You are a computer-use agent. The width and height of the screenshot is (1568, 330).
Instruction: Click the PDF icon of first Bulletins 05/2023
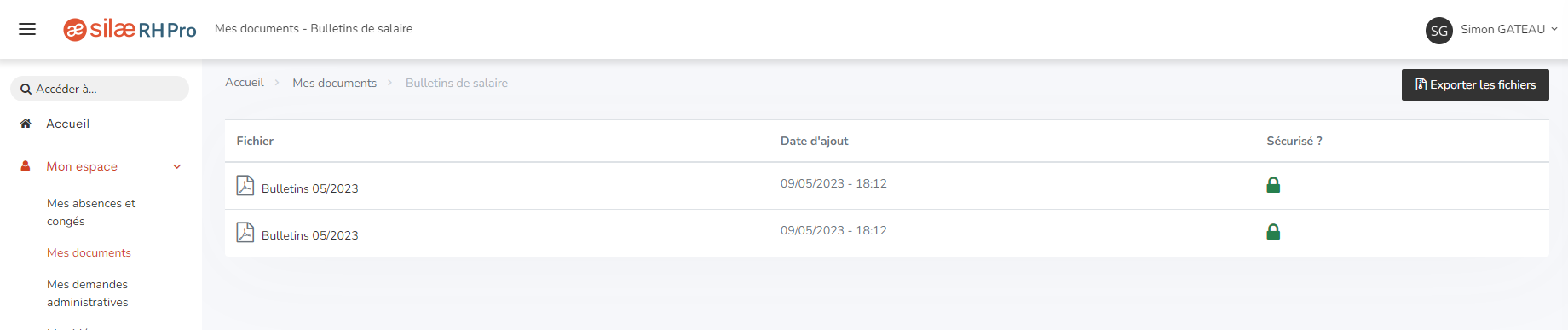(245, 185)
